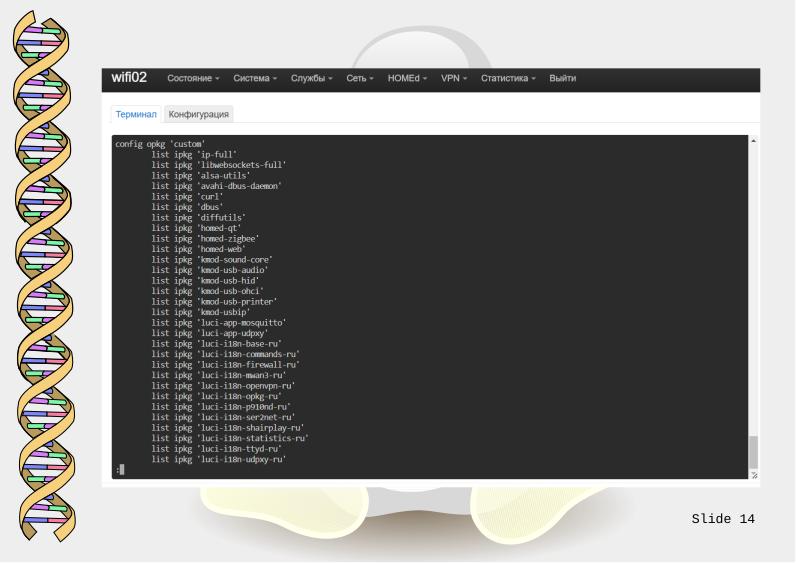This screenshot has height=563, width=796.
Task: Click the terminal prompt cursor
Action: point(121,469)
